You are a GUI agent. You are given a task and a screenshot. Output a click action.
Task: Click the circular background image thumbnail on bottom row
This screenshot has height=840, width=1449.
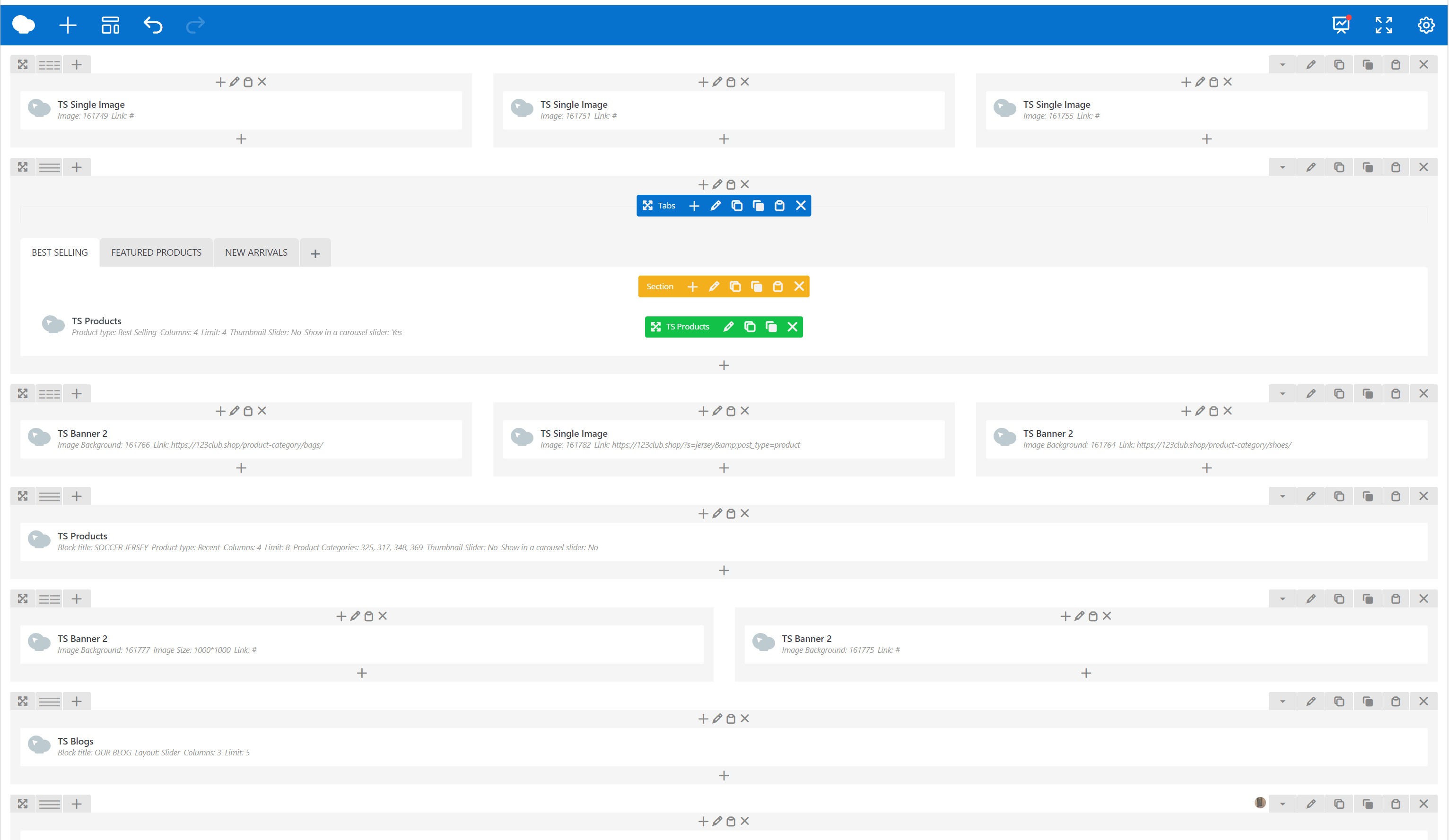(x=1260, y=803)
